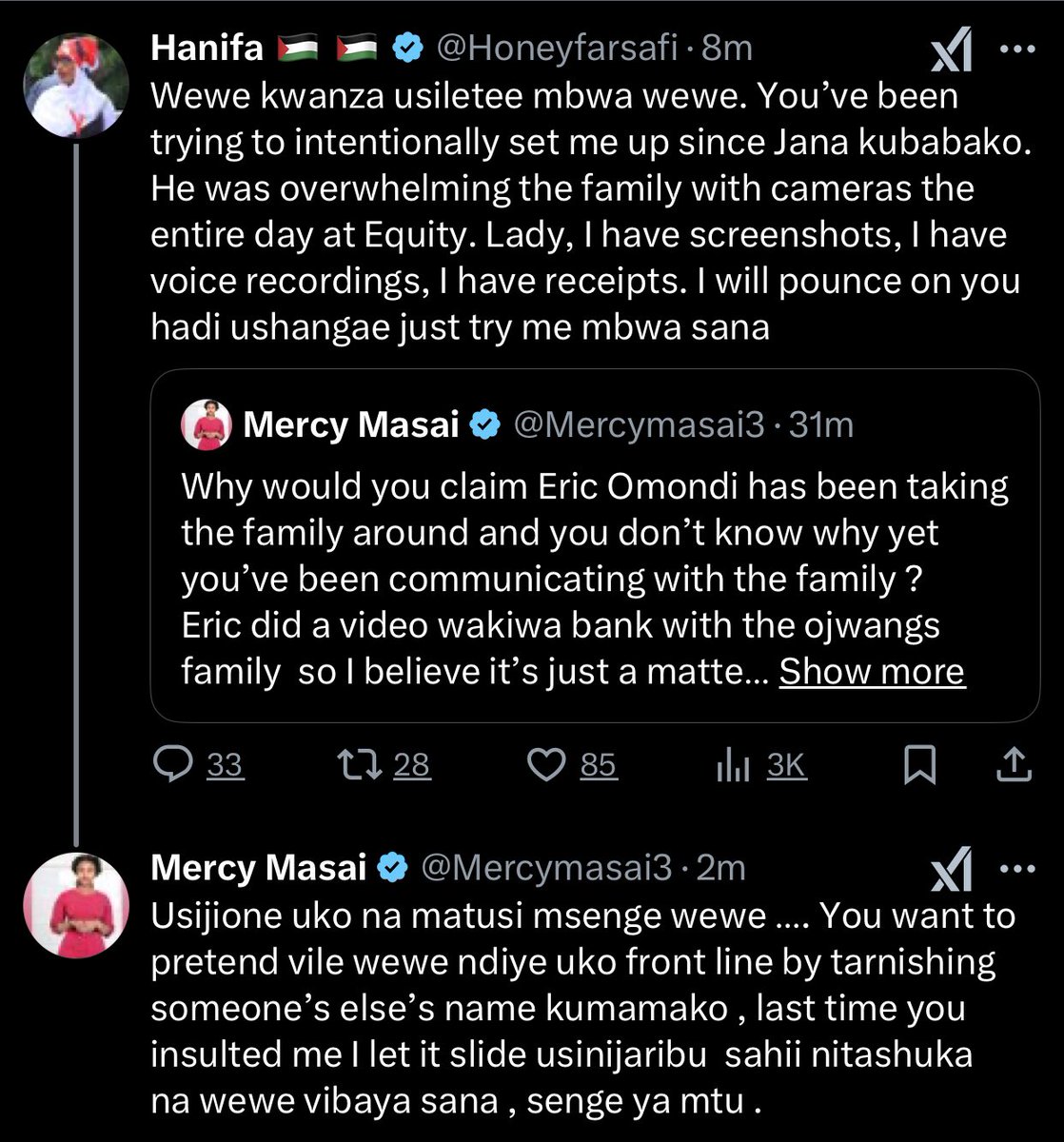Expand quoted tweet with Show more
This screenshot has height=1142, width=1064.
coord(872,672)
